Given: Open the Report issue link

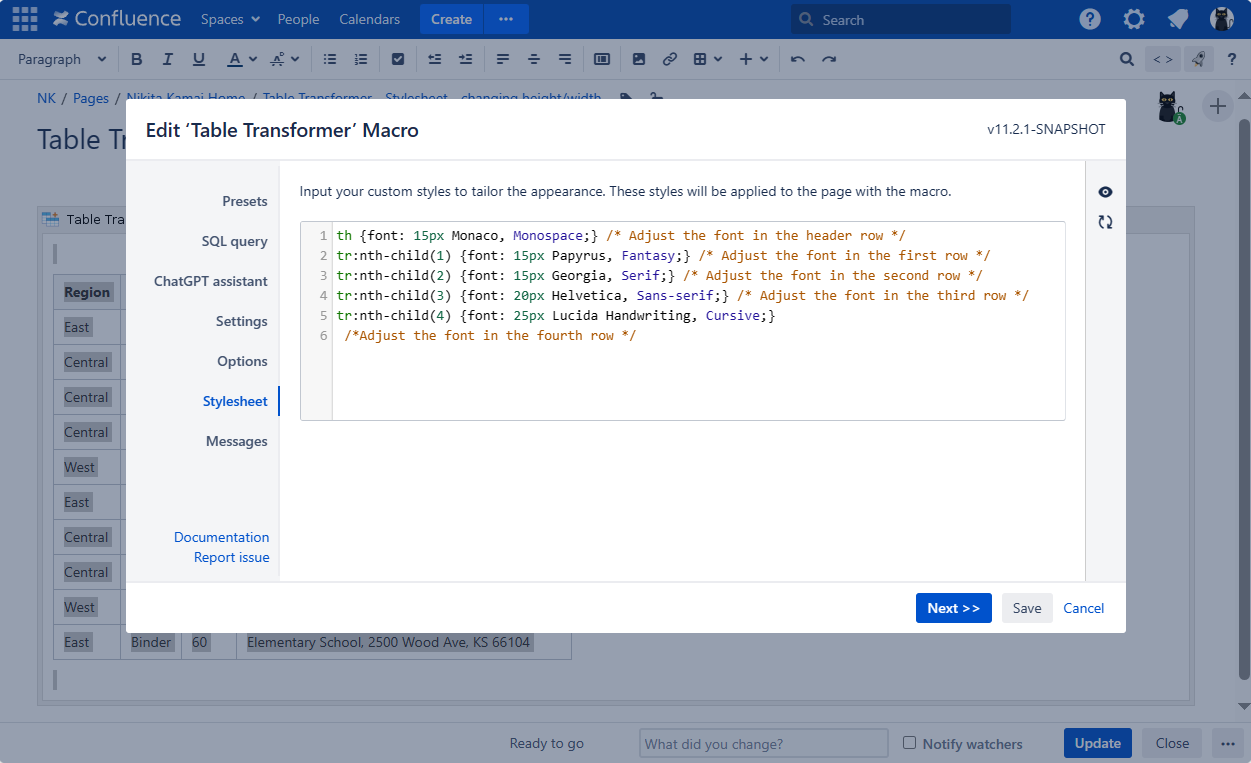Looking at the screenshot, I should pos(231,557).
